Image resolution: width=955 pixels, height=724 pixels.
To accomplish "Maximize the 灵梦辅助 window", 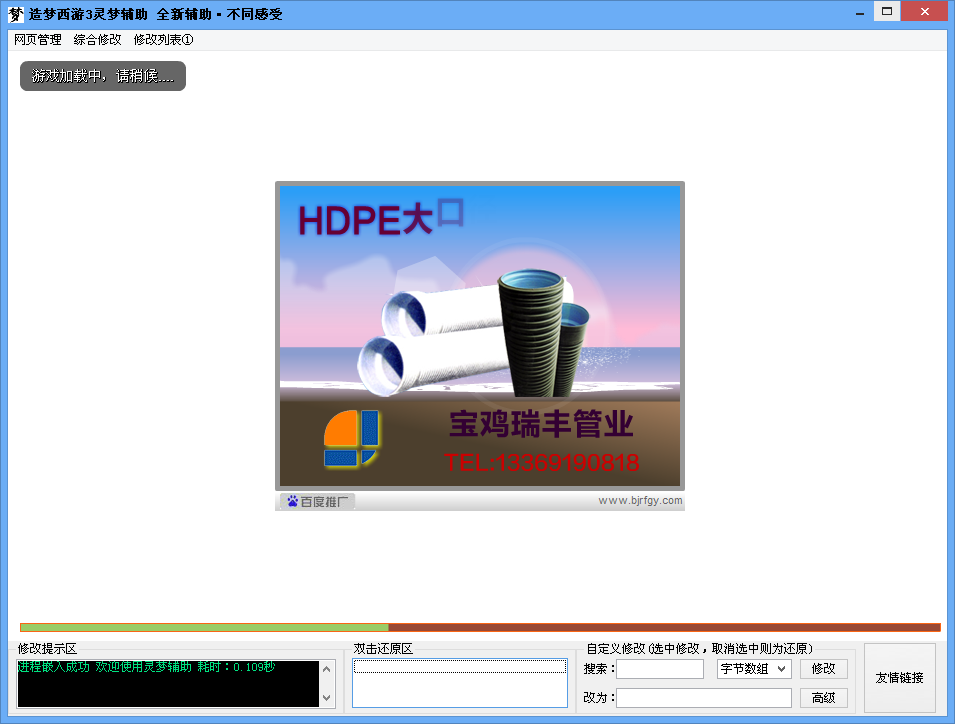I will tap(887, 12).
